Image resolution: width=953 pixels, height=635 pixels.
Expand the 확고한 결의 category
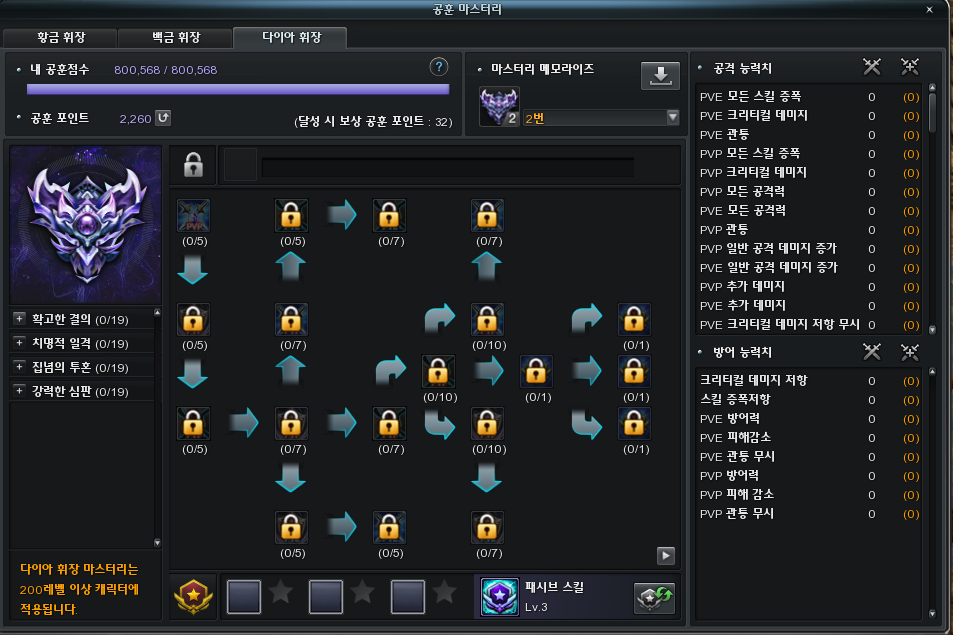tap(19, 318)
